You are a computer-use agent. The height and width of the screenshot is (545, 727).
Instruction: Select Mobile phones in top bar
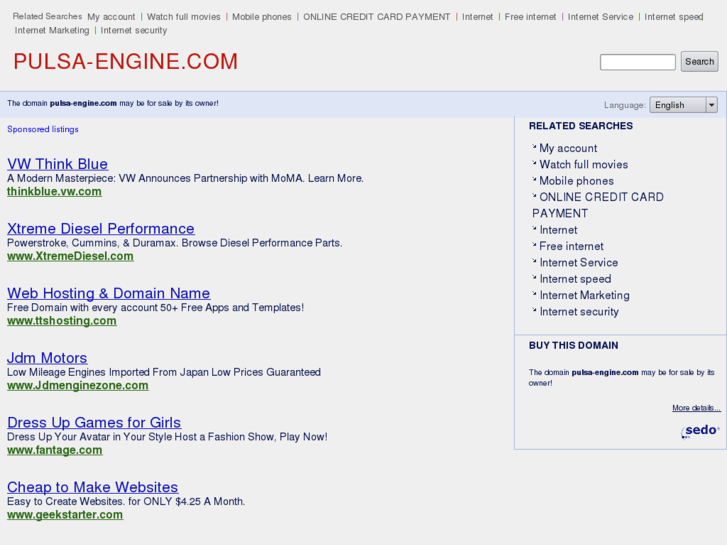[261, 17]
